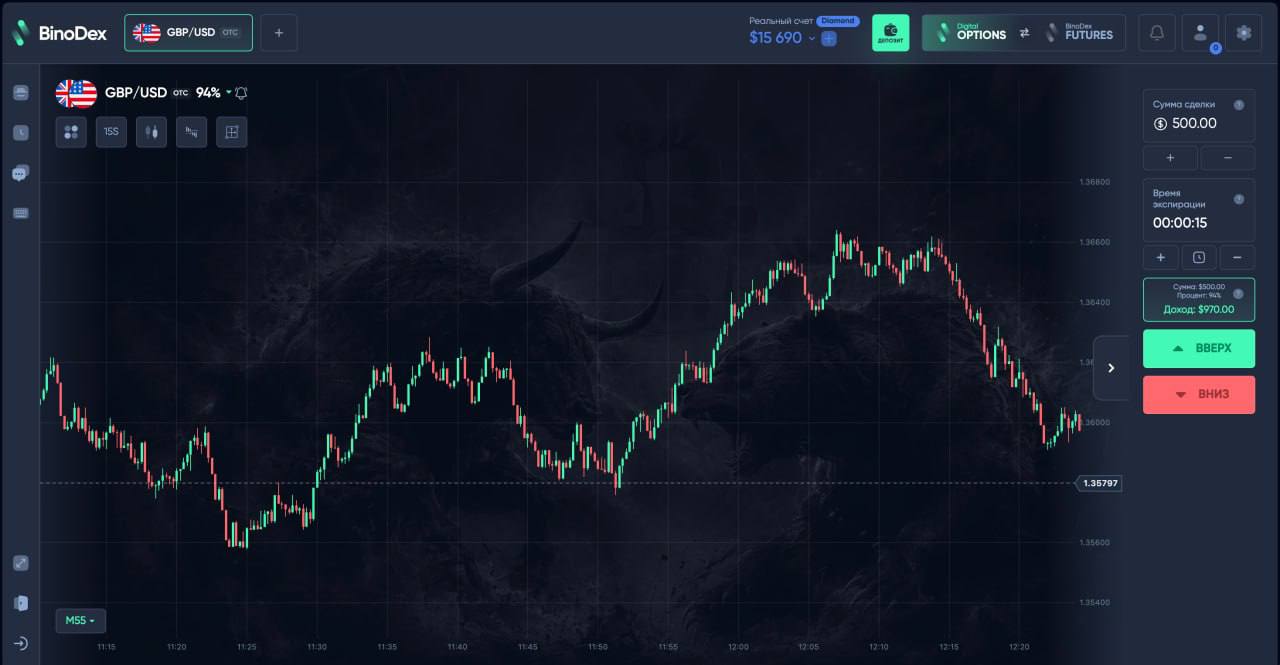Open the M55 dropdown at chart bottom
The width and height of the screenshot is (1280, 665).
click(81, 621)
